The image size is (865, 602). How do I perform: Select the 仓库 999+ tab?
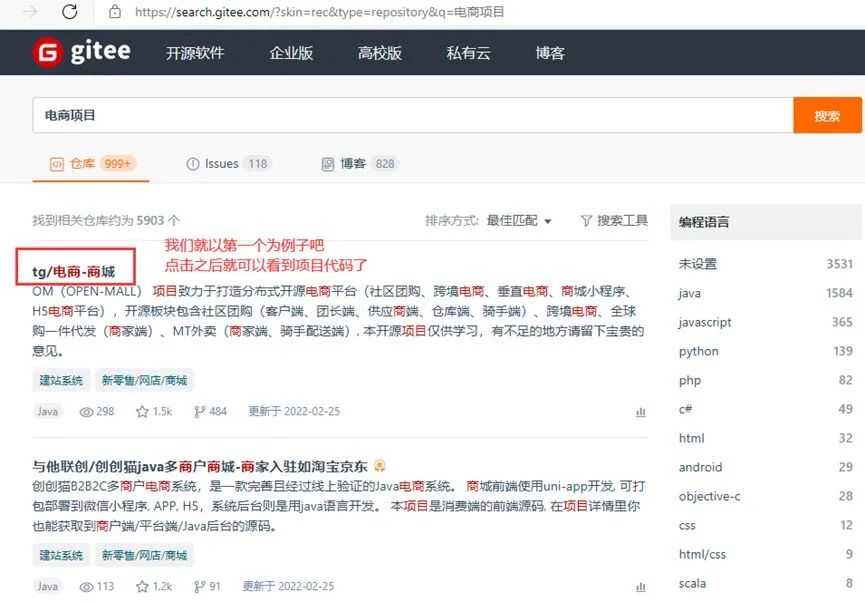[93, 164]
